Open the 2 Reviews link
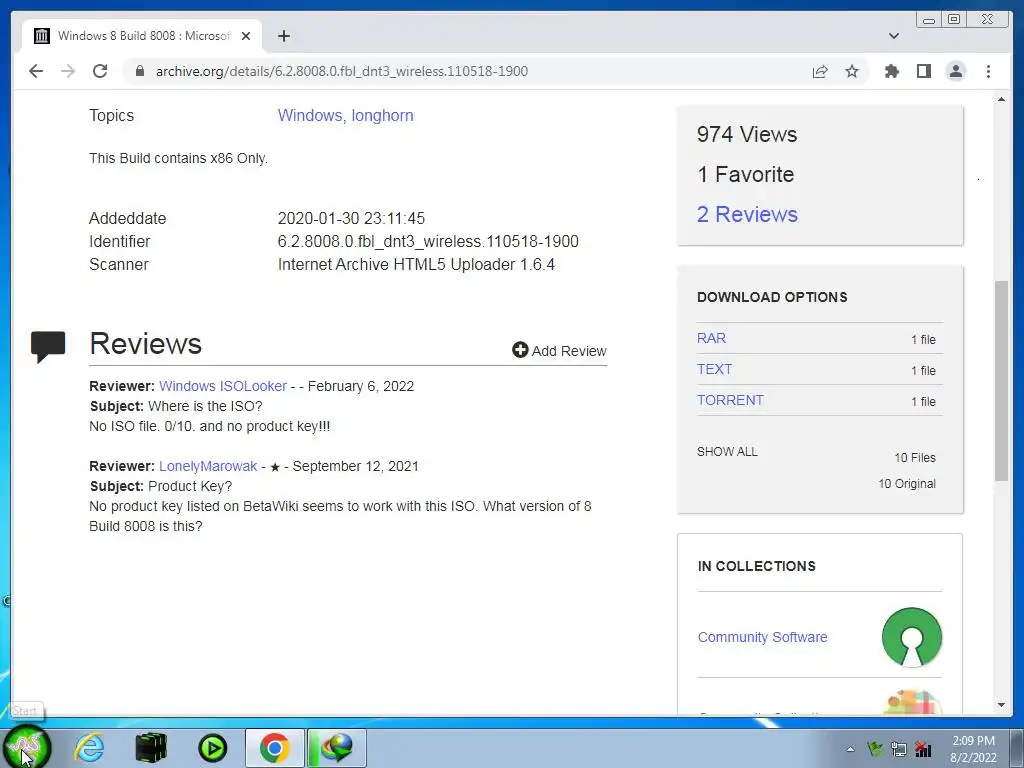Image resolution: width=1024 pixels, height=768 pixels. [x=747, y=214]
